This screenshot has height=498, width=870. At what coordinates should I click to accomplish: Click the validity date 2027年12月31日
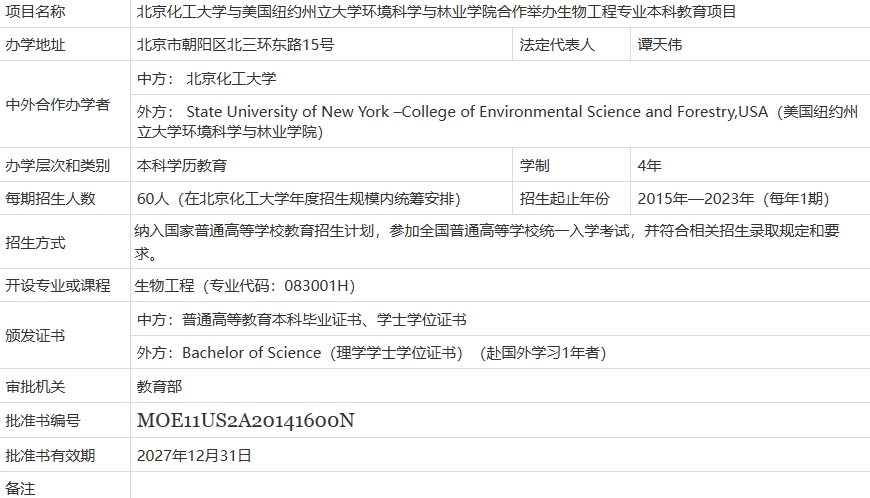194,455
